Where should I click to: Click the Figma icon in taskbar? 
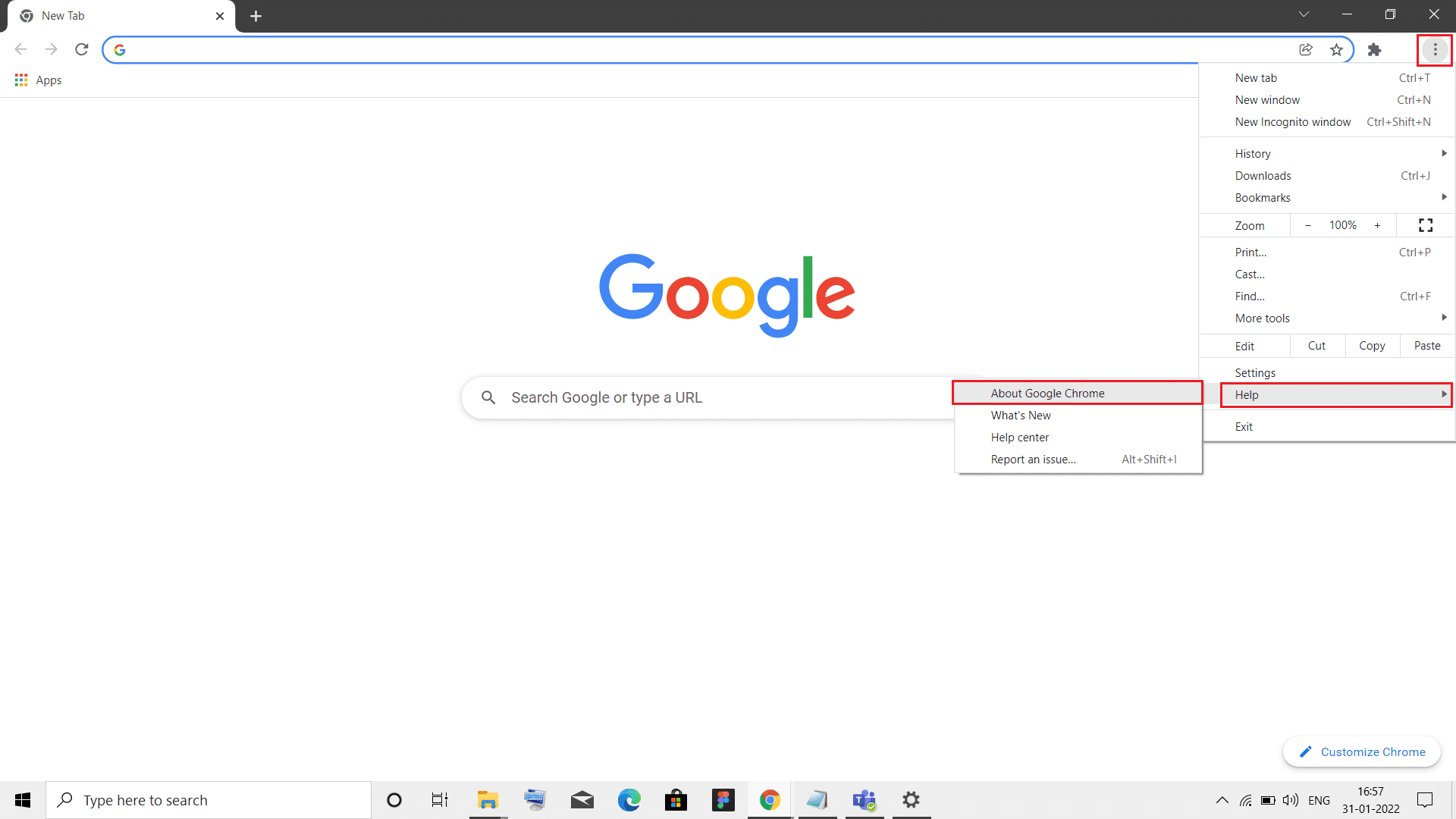723,799
